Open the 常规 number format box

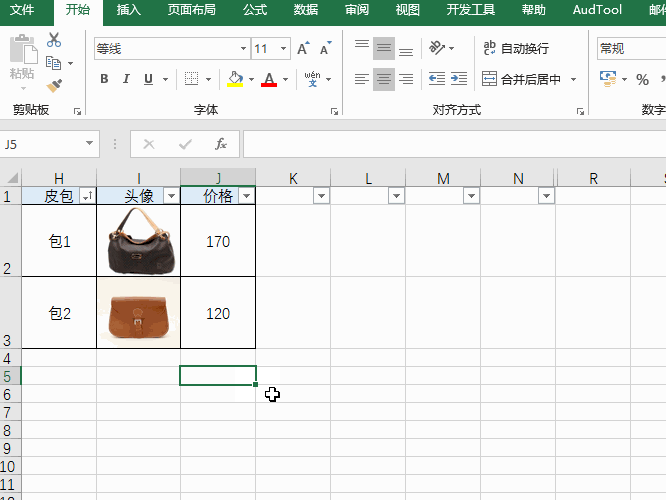coord(631,48)
